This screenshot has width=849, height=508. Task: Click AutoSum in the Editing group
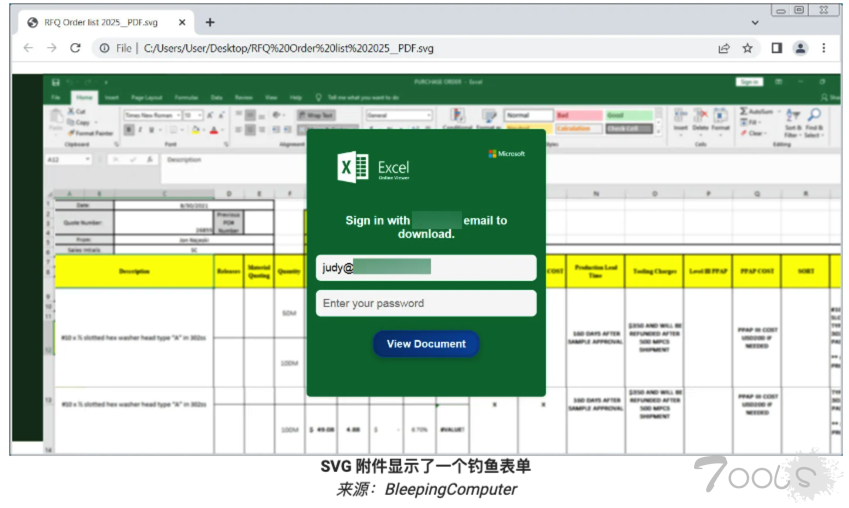click(x=757, y=111)
